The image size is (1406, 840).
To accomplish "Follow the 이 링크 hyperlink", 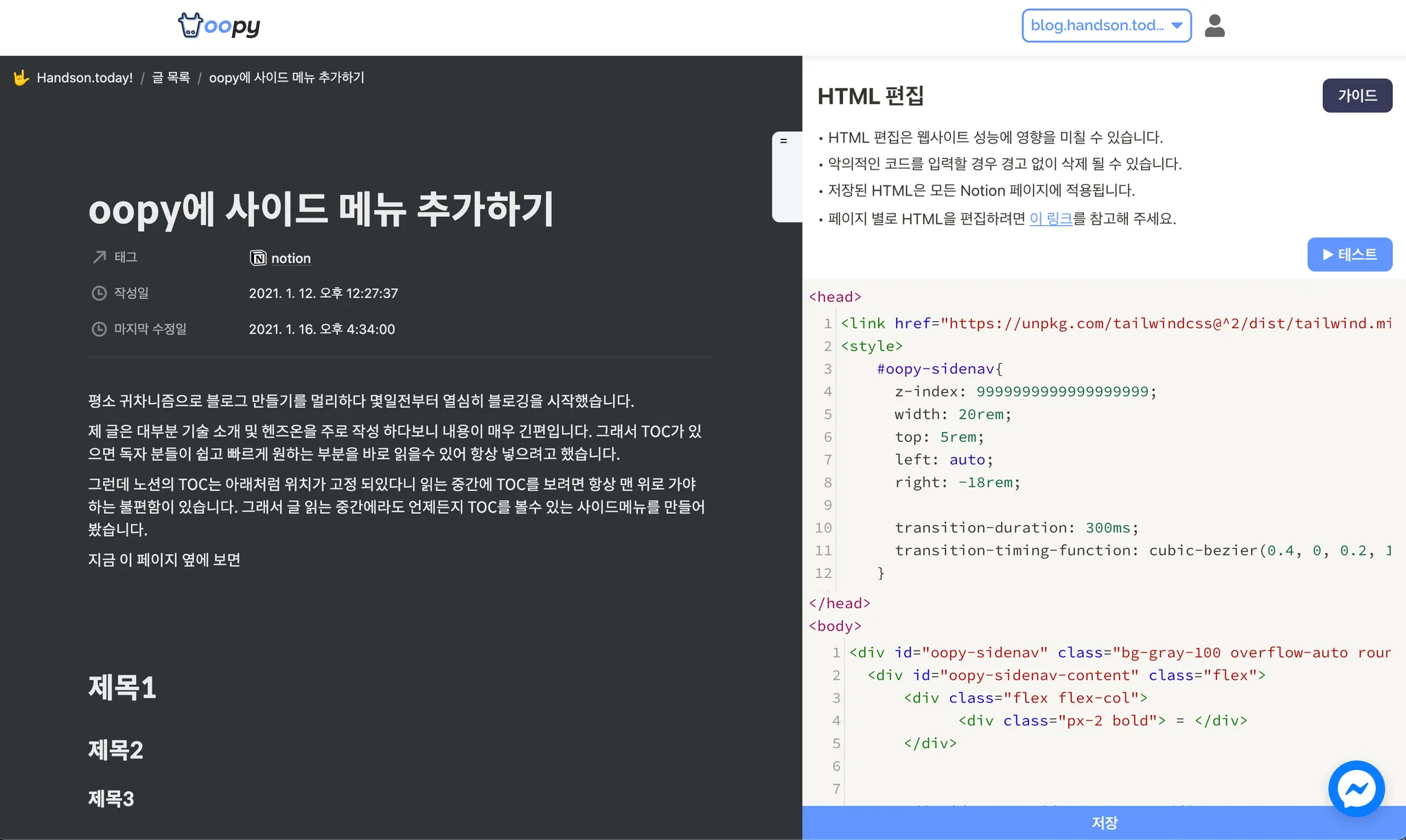I will pos(1050,219).
